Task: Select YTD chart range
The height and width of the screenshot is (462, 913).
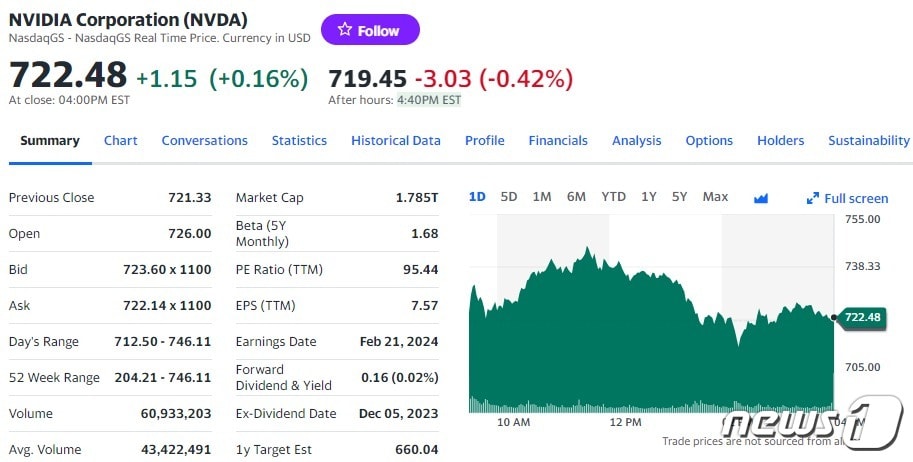Action: pos(613,197)
